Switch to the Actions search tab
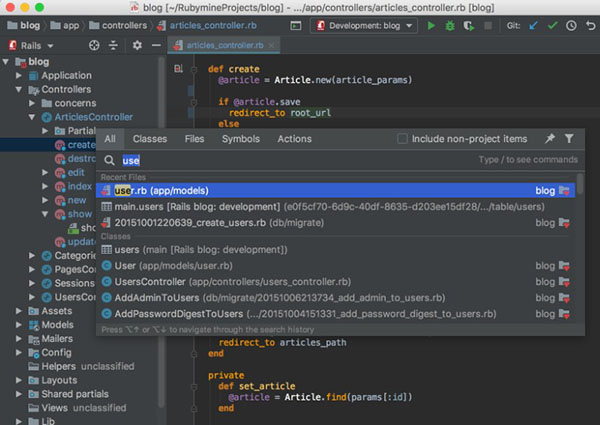Image resolution: width=600 pixels, height=425 pixels. pyautogui.click(x=294, y=138)
